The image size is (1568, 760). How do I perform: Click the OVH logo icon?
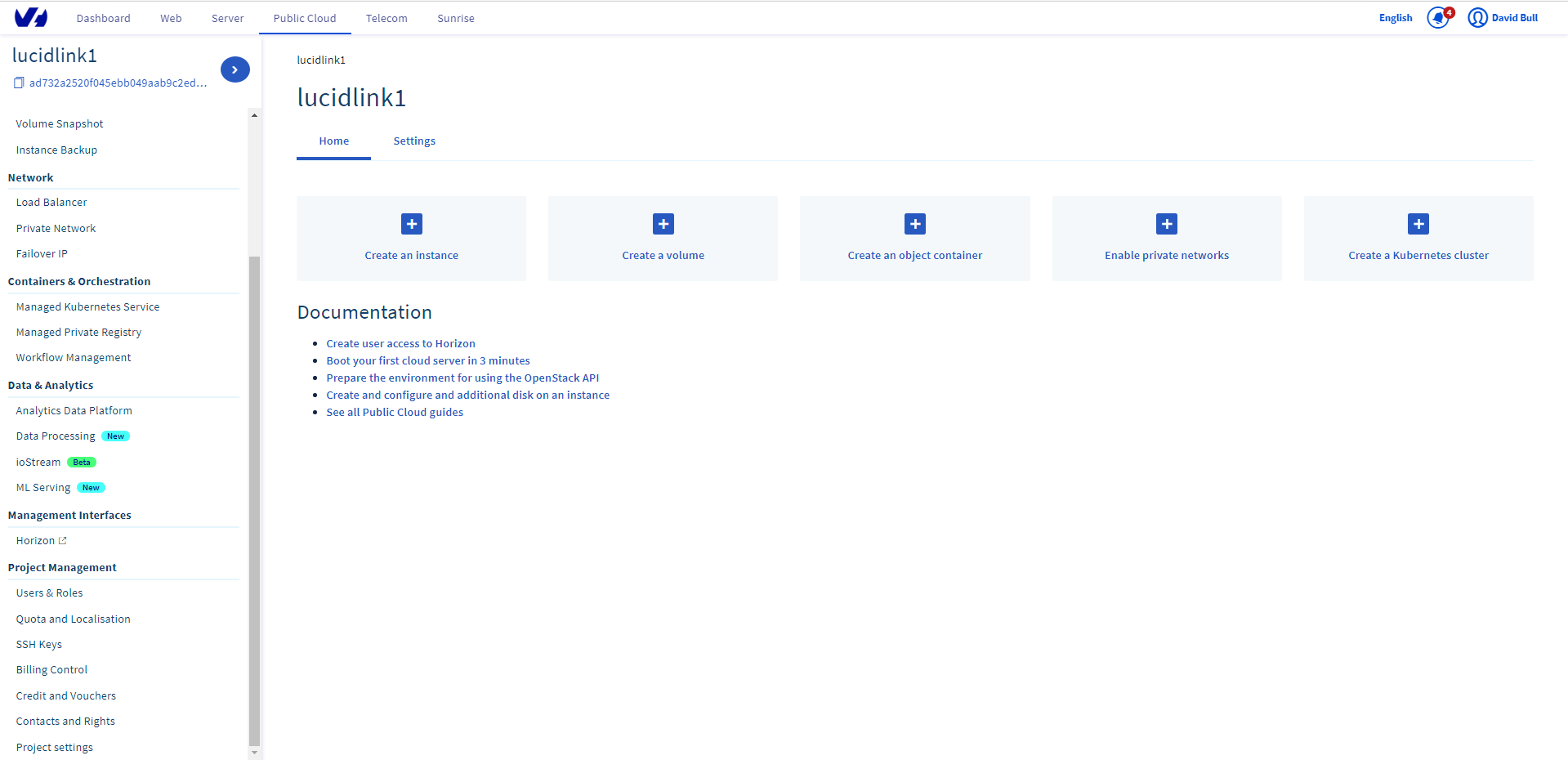(31, 17)
